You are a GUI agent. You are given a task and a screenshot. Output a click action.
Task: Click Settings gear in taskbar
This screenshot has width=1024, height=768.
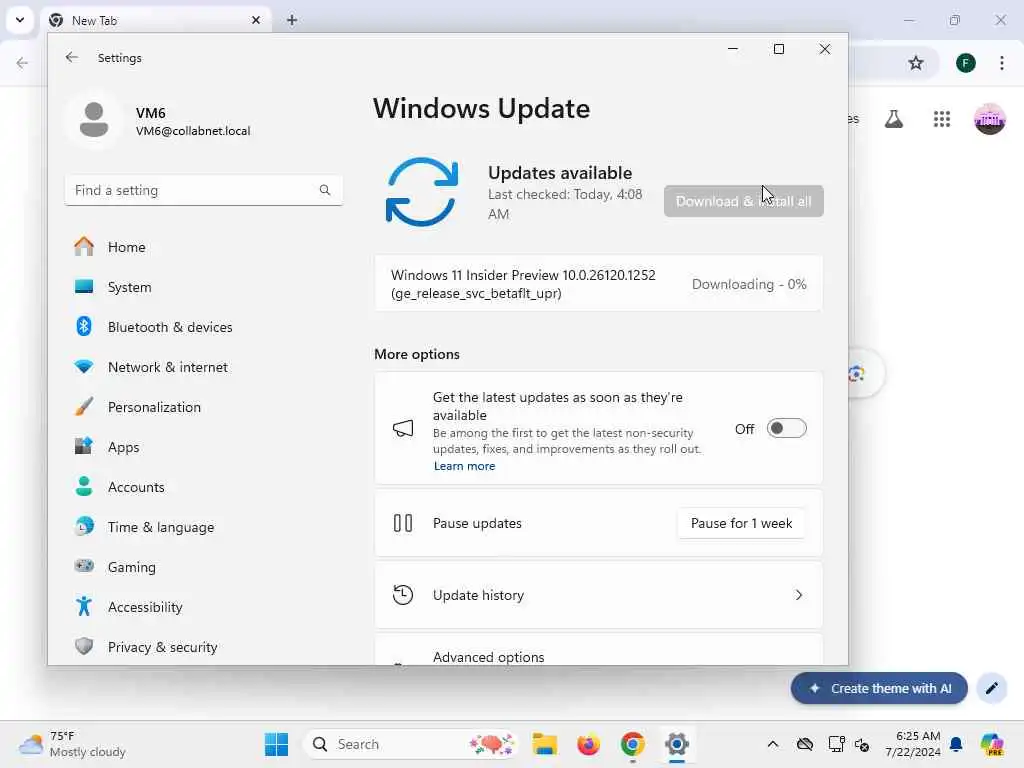[677, 744]
